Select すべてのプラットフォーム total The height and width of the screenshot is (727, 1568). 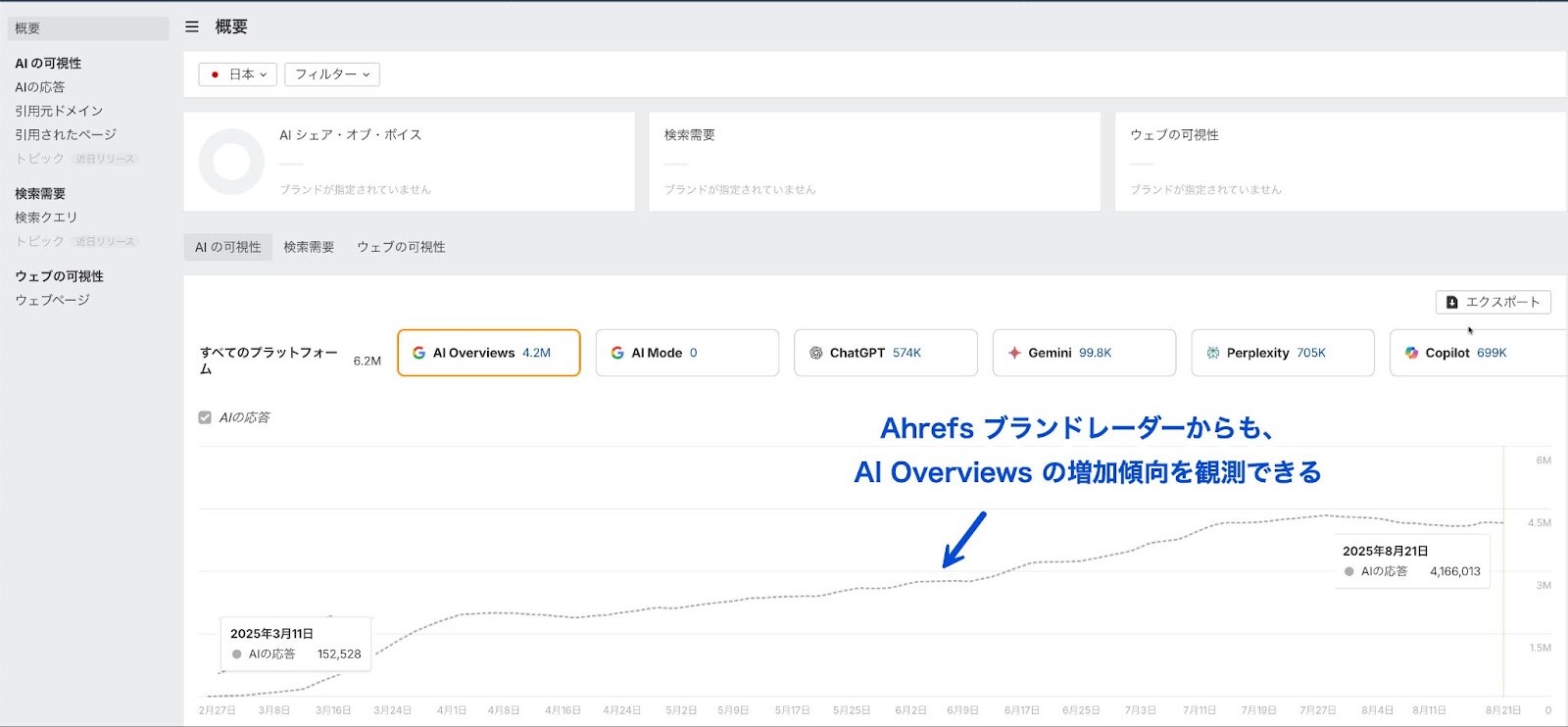click(x=269, y=361)
